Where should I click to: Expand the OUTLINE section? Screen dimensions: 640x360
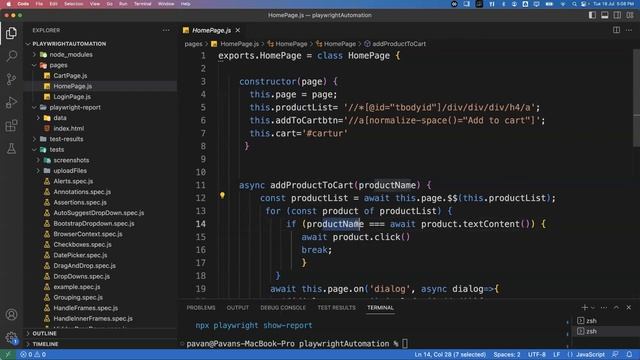pos(44,333)
